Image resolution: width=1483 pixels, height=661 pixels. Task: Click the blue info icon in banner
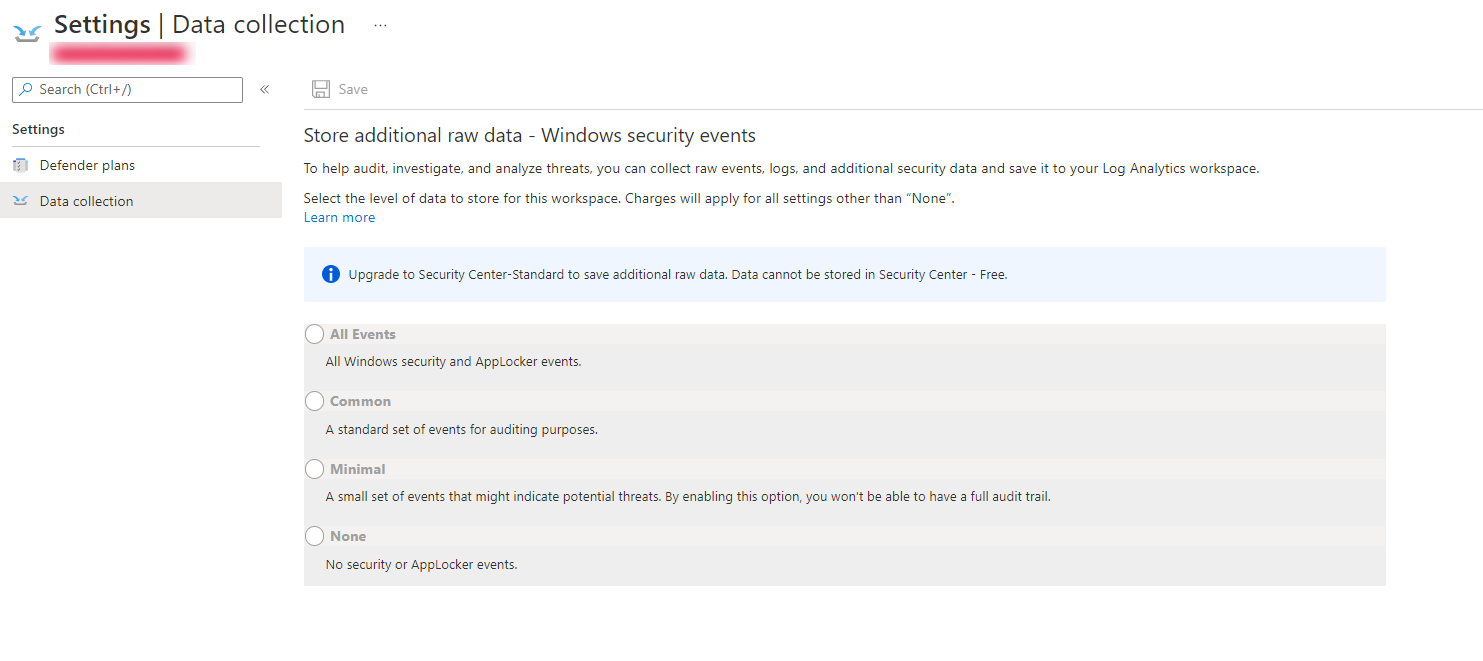(x=331, y=274)
